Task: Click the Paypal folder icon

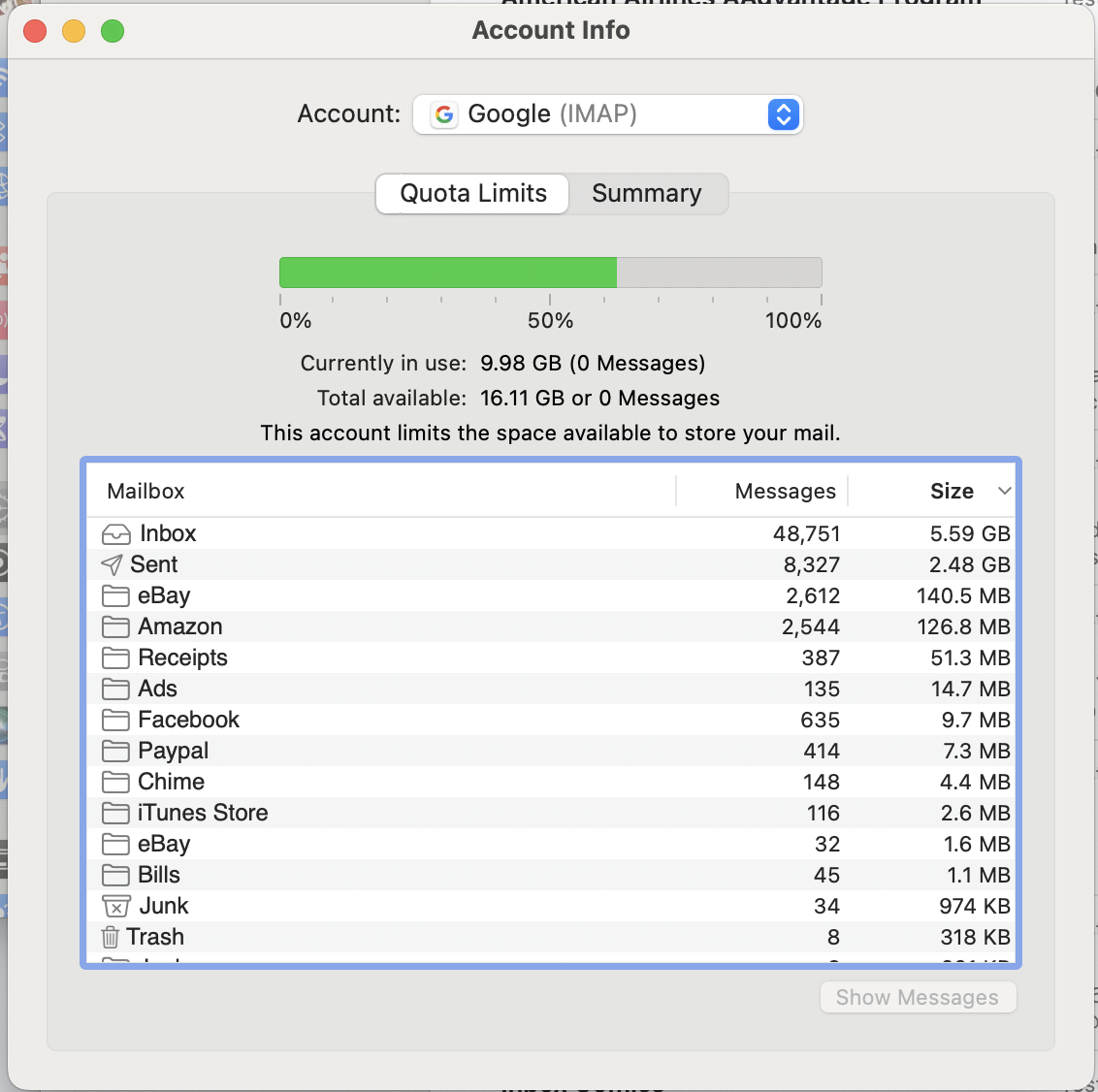Action: [115, 751]
